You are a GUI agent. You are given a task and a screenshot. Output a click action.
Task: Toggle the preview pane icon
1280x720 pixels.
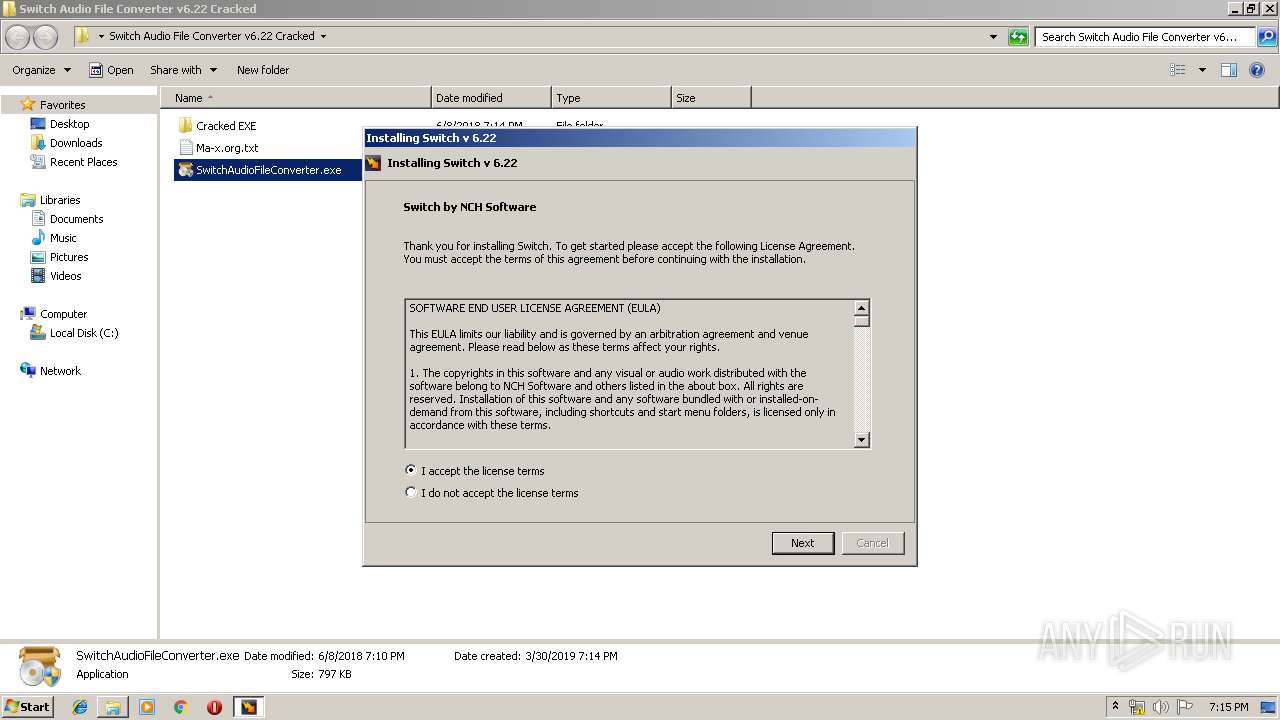[x=1229, y=70]
